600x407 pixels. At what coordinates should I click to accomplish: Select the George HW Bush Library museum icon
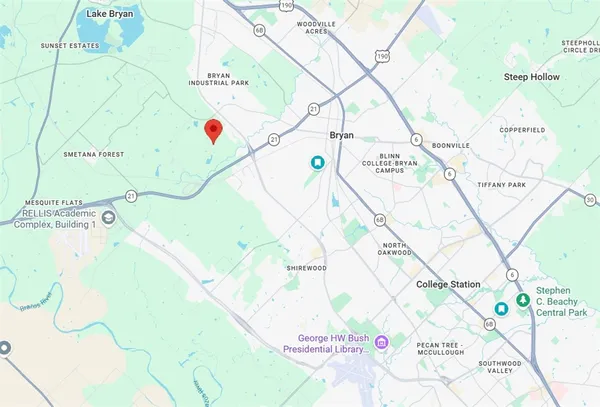coord(381,342)
